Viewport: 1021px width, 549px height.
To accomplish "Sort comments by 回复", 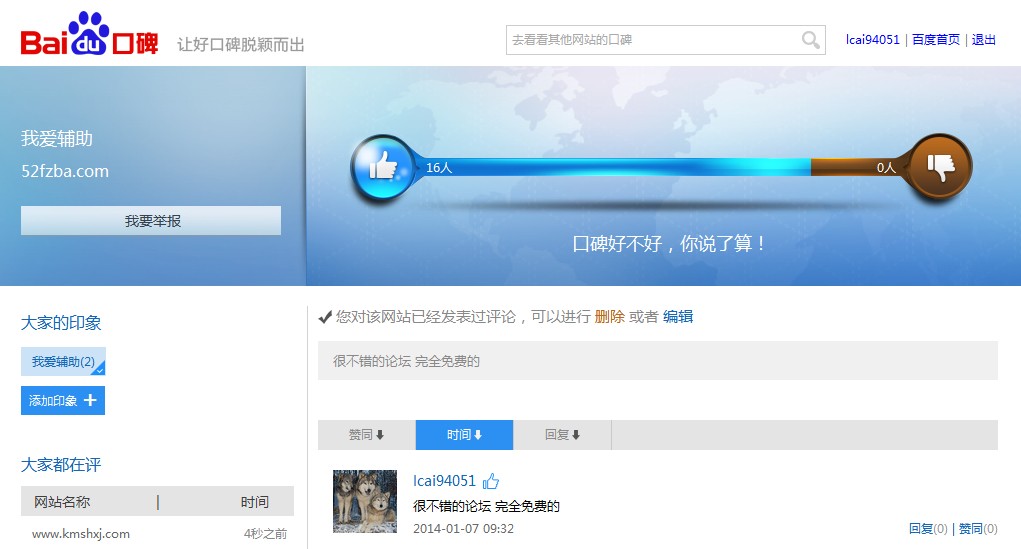I will (x=563, y=434).
